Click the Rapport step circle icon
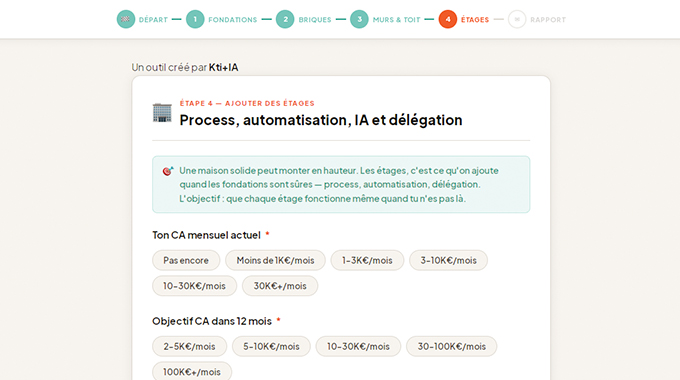 point(517,19)
